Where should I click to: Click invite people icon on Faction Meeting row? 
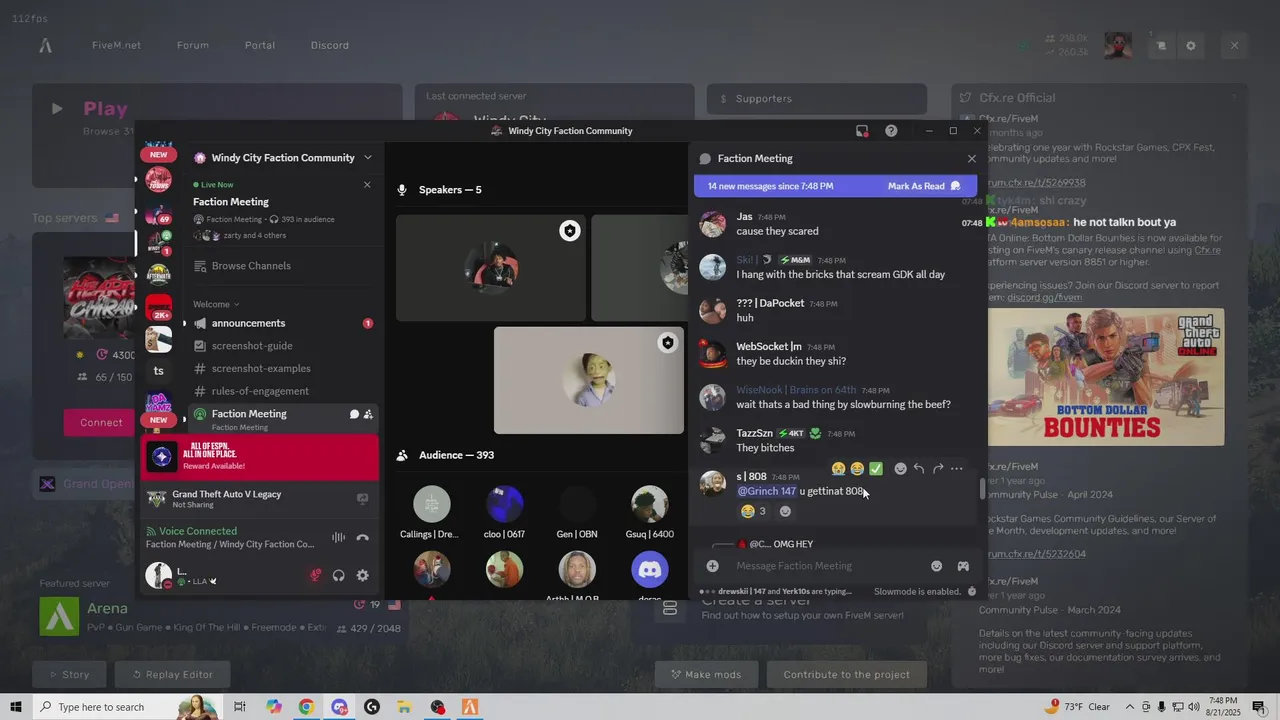[368, 414]
